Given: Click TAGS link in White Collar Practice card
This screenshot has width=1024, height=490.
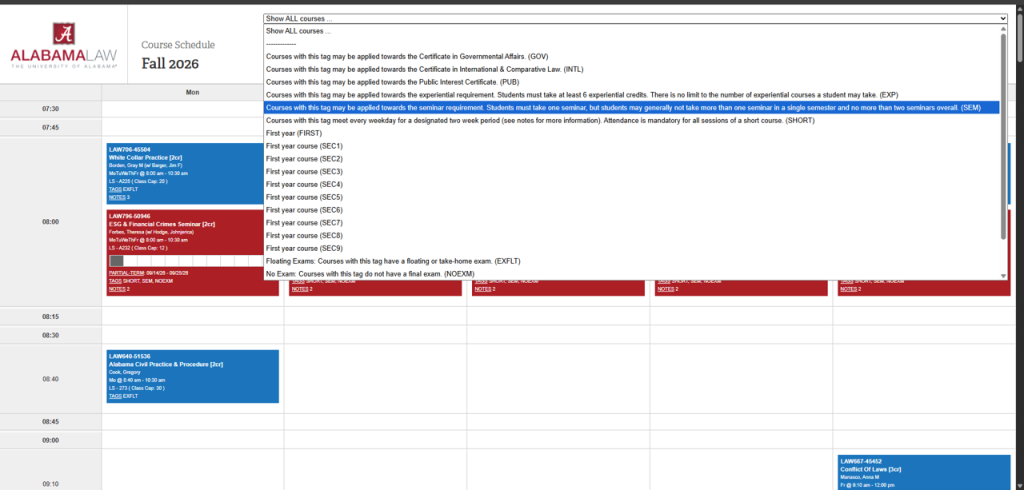Looking at the screenshot, I should coord(115,189).
